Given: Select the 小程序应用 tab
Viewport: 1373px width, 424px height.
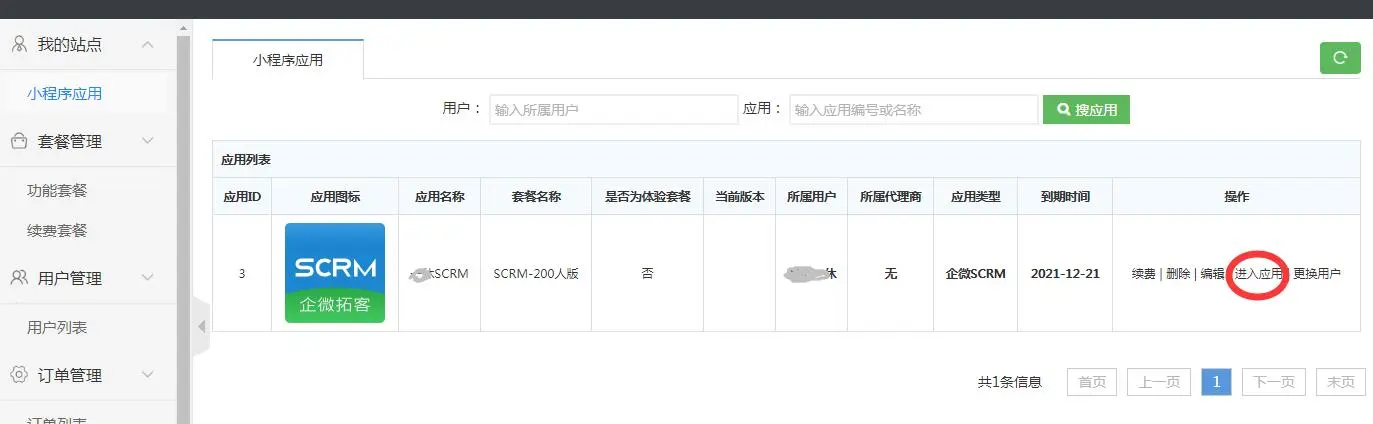Looking at the screenshot, I should pyautogui.click(x=288, y=59).
